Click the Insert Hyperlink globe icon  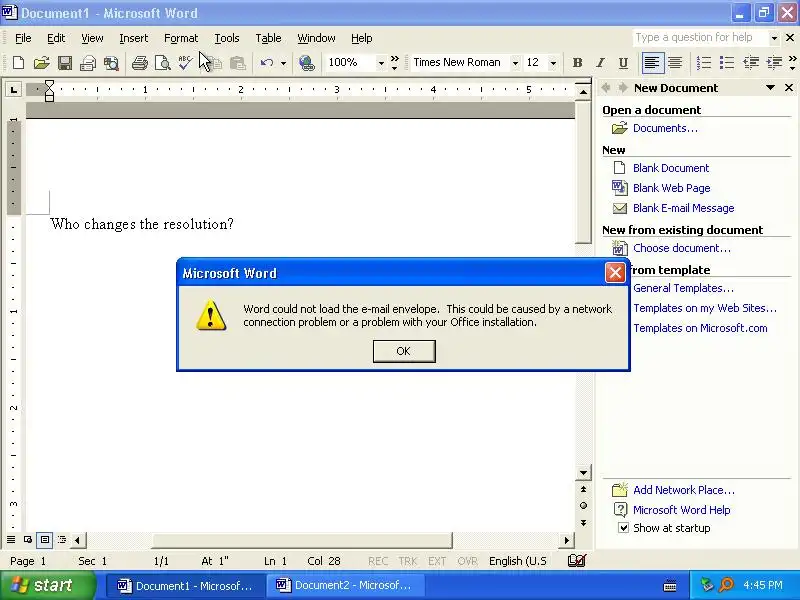pyautogui.click(x=307, y=63)
